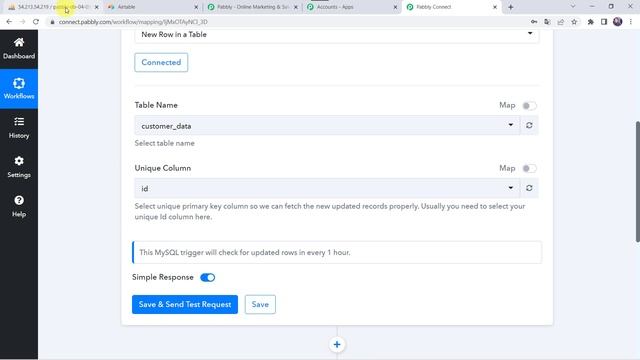Open Chrome three-dot menu

[x=631, y=22]
